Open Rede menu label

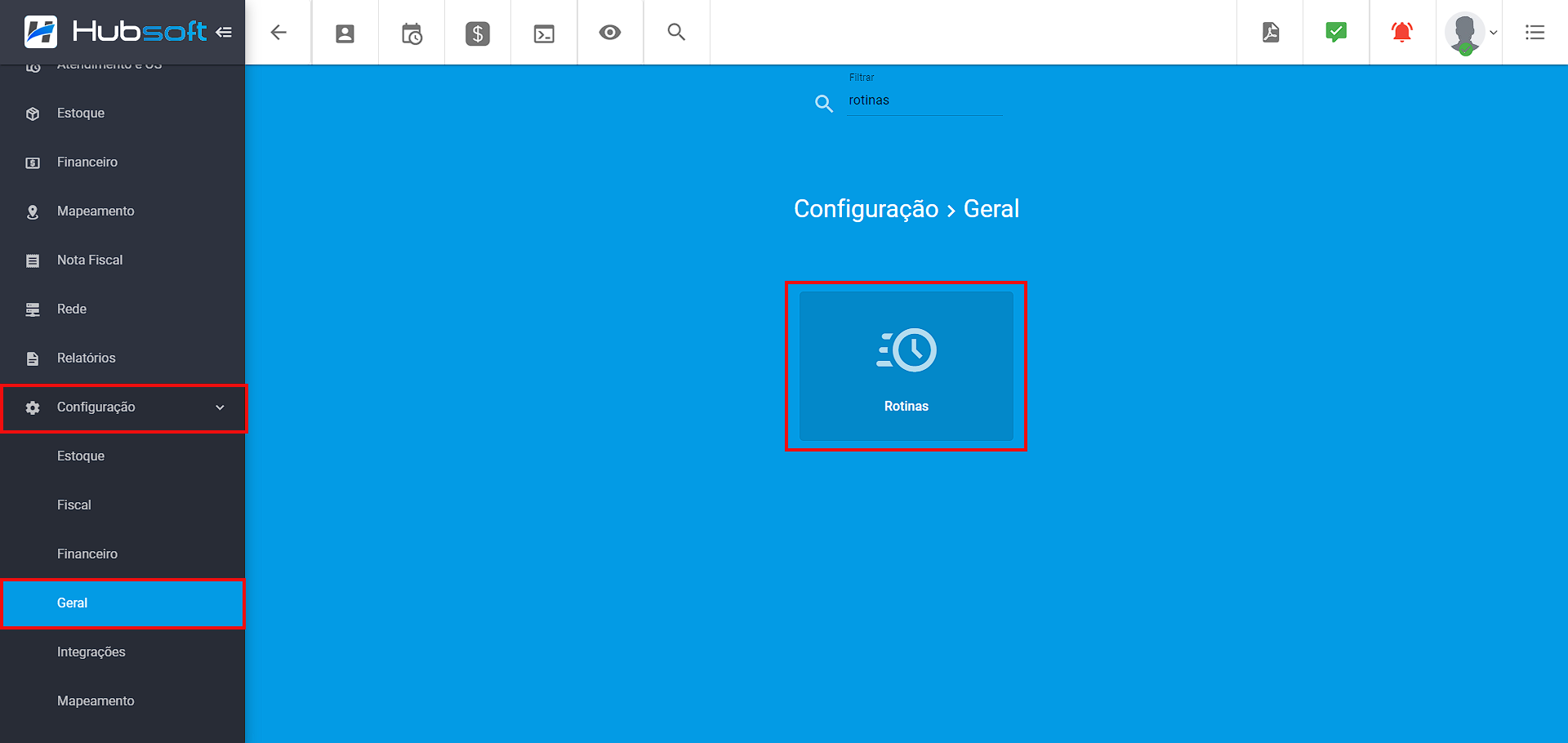pos(72,309)
